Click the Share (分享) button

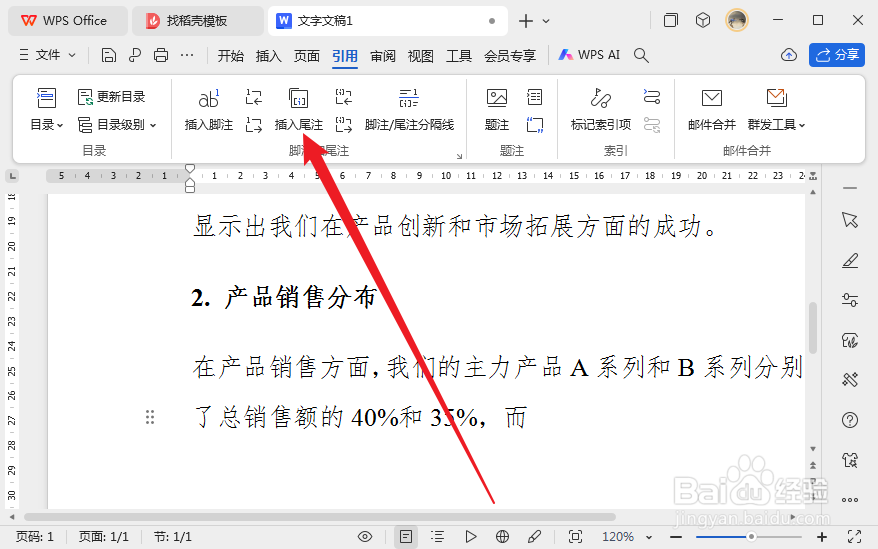tap(837, 55)
